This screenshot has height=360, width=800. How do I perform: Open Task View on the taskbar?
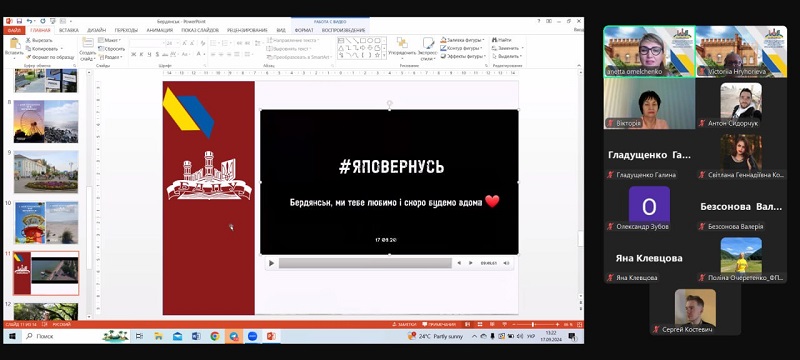click(x=139, y=336)
